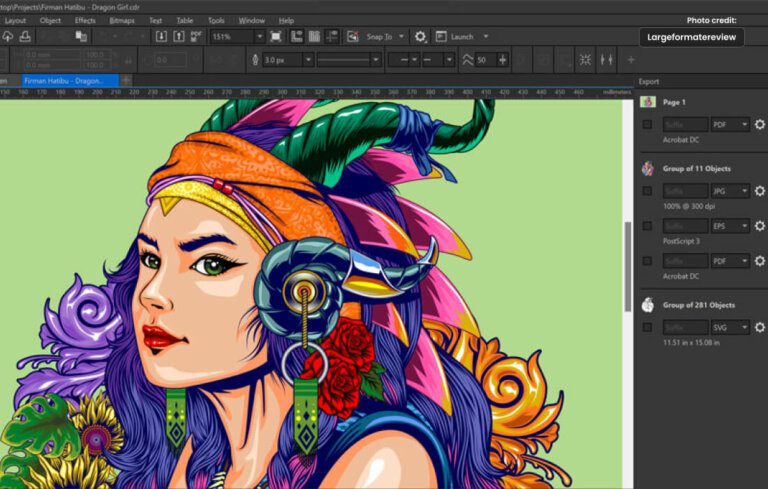
Task: Expand the Launch dropdown arrow
Action: 486,36
